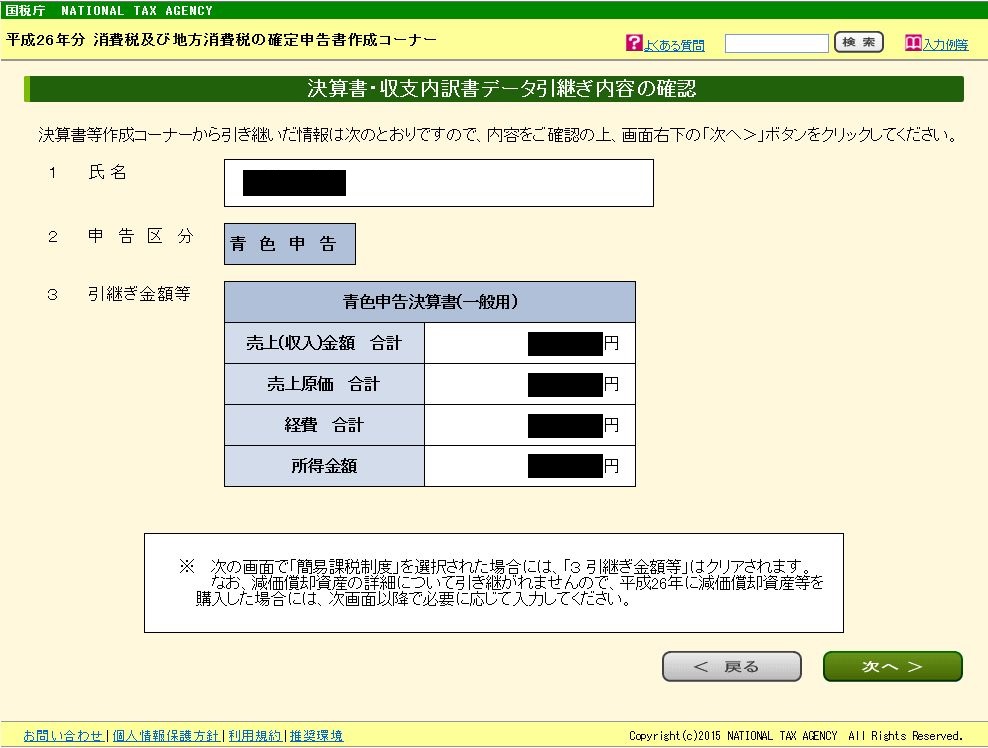Click the 国税庁 NATIONAL TAX AGENCY header text

pyautogui.click(x=109, y=11)
